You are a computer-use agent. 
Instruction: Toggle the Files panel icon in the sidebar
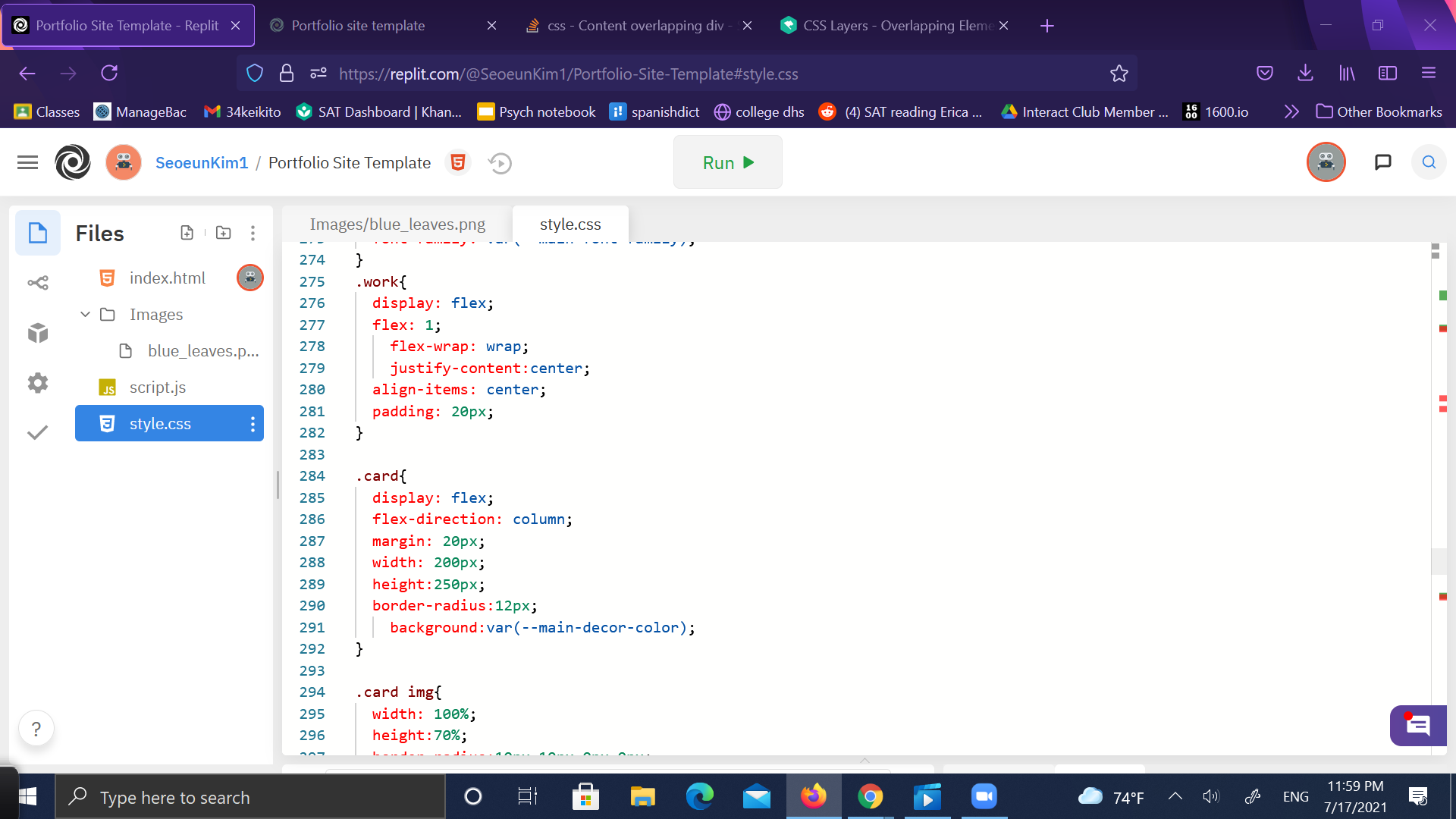pos(38,233)
